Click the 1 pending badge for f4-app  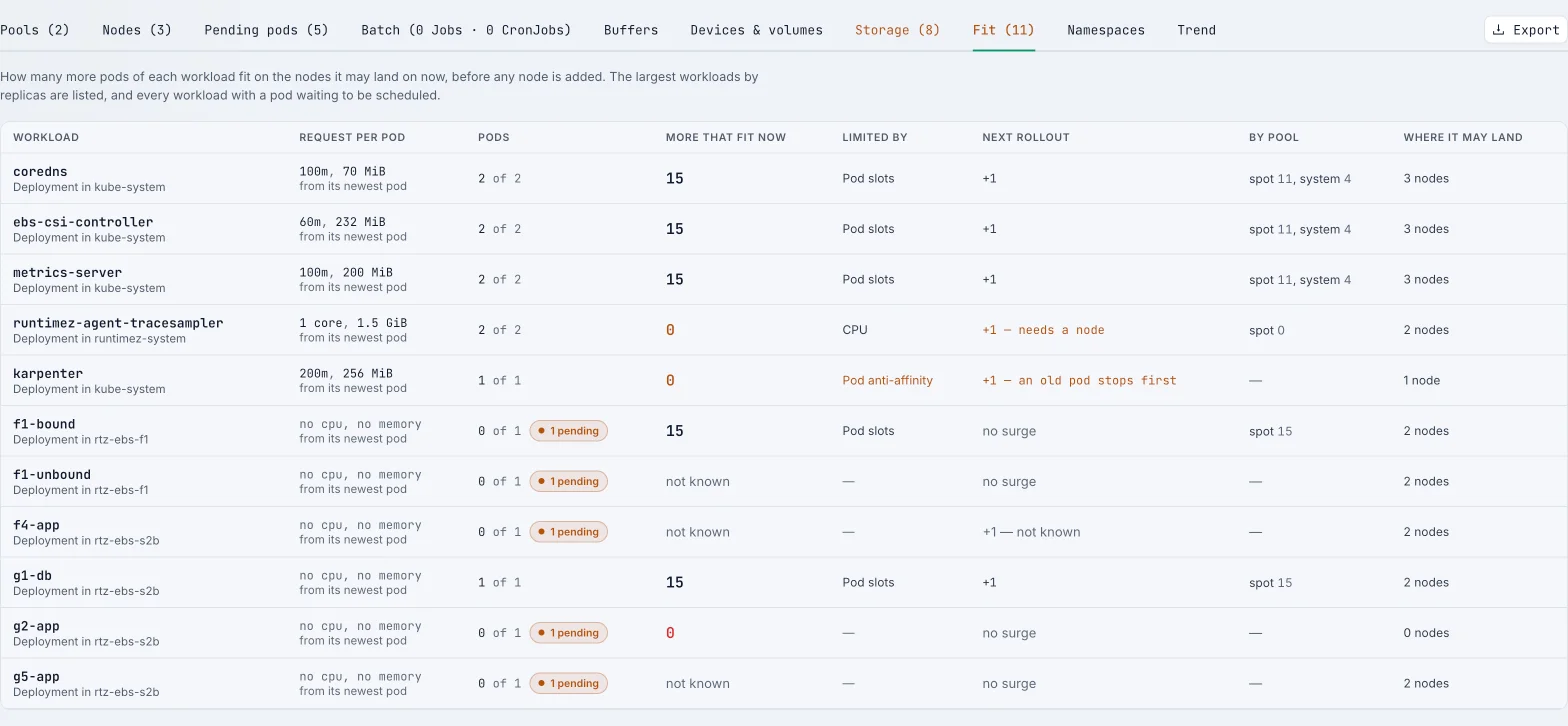(569, 532)
